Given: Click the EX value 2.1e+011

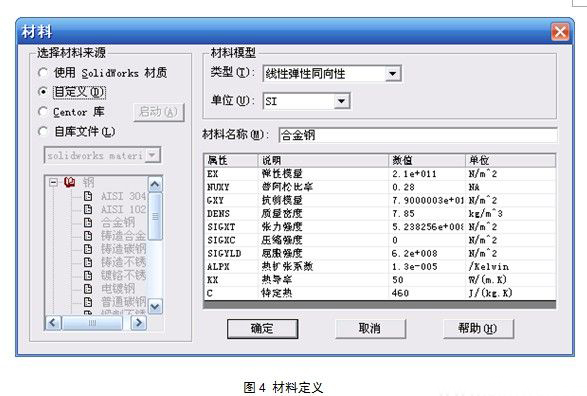Looking at the screenshot, I should 414,174.
